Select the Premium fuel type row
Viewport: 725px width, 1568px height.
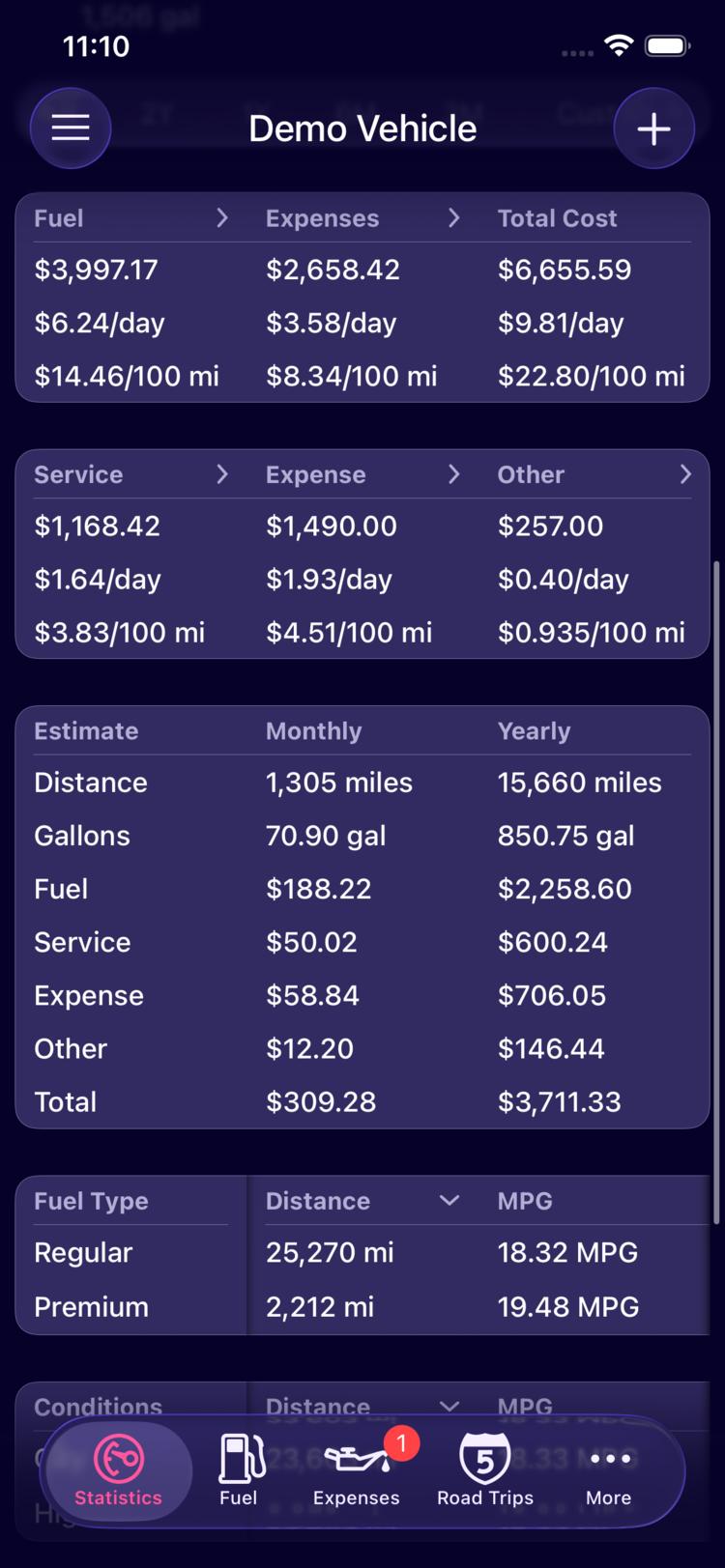click(362, 1307)
